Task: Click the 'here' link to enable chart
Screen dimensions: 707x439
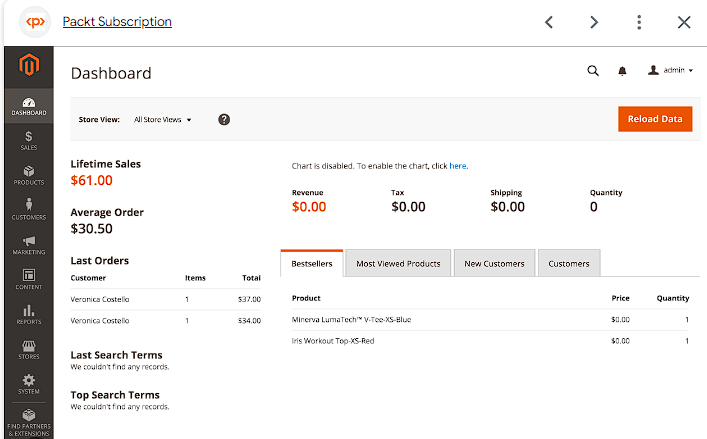Action: (458, 166)
